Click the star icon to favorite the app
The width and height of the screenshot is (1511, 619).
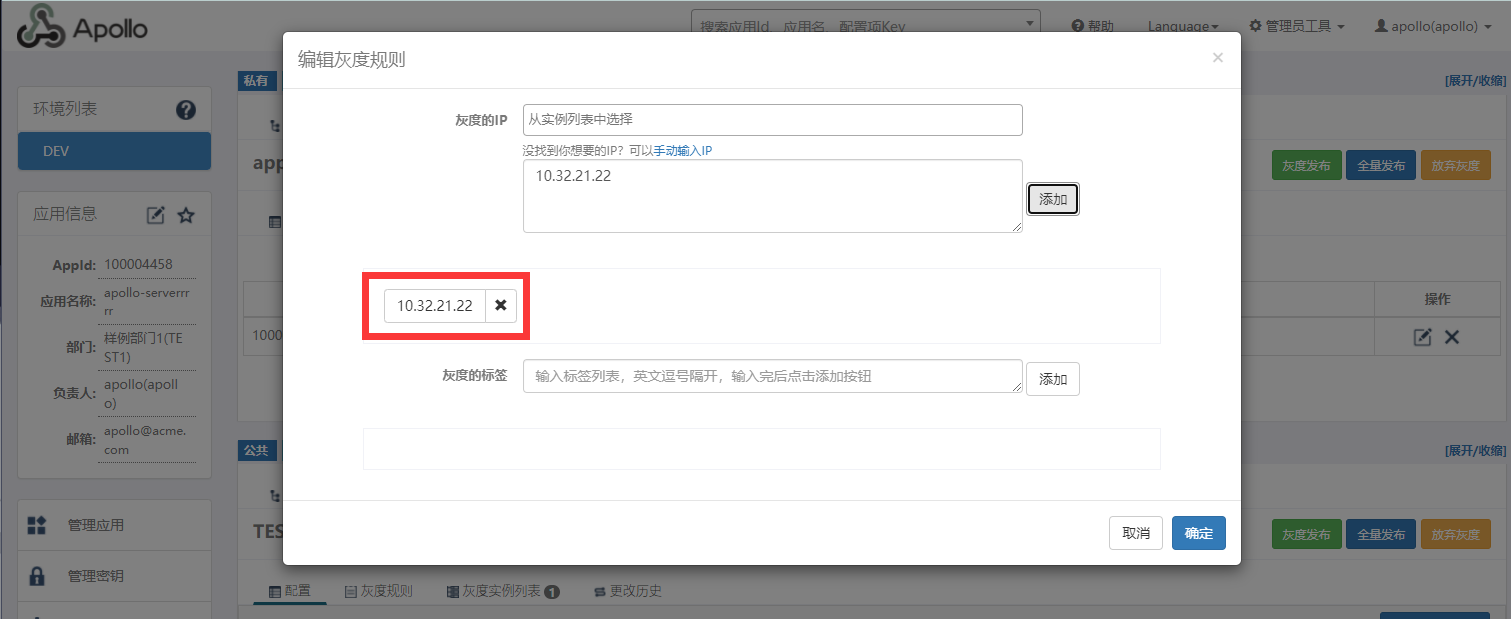pyautogui.click(x=187, y=213)
